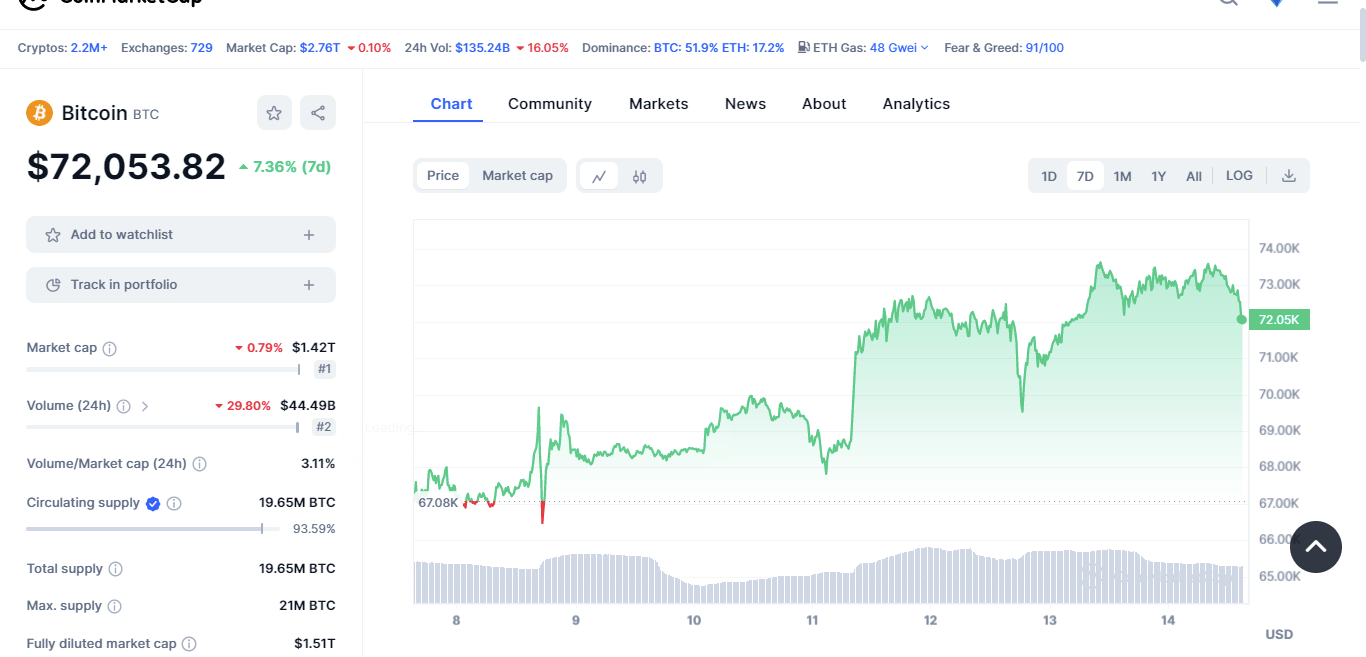Switch to line chart view icon
Screen dimensions: 1366x657
[x=599, y=176]
